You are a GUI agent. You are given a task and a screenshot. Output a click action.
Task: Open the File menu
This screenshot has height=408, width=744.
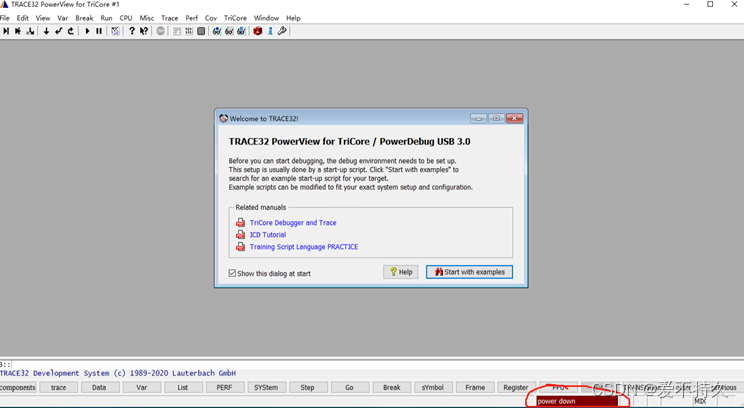(x=5, y=18)
